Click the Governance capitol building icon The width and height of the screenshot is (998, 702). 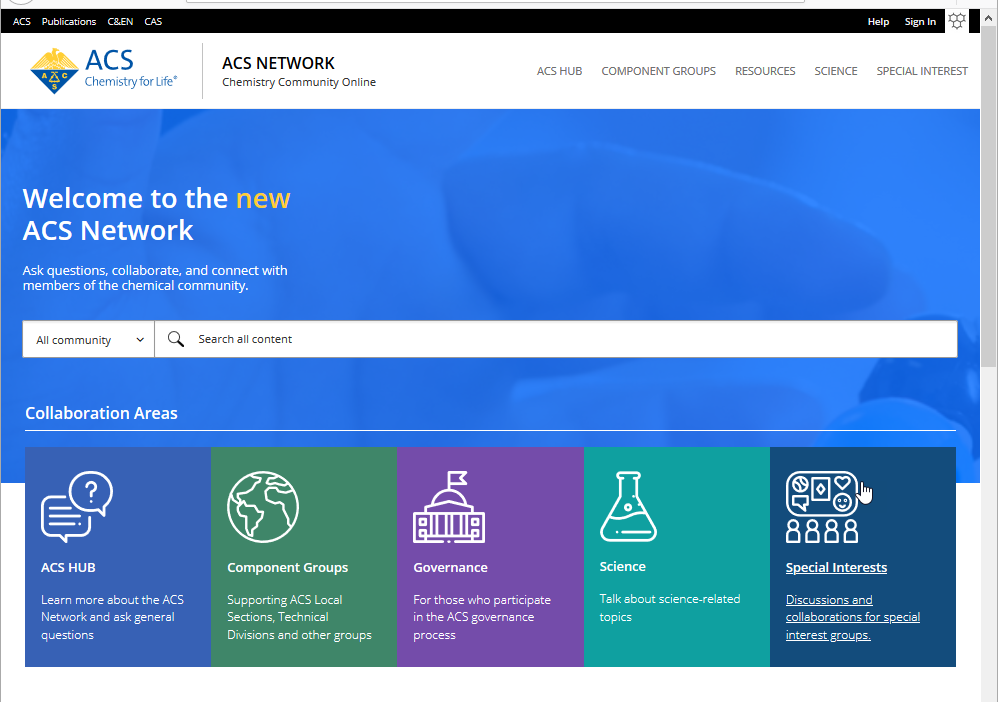pos(449,507)
